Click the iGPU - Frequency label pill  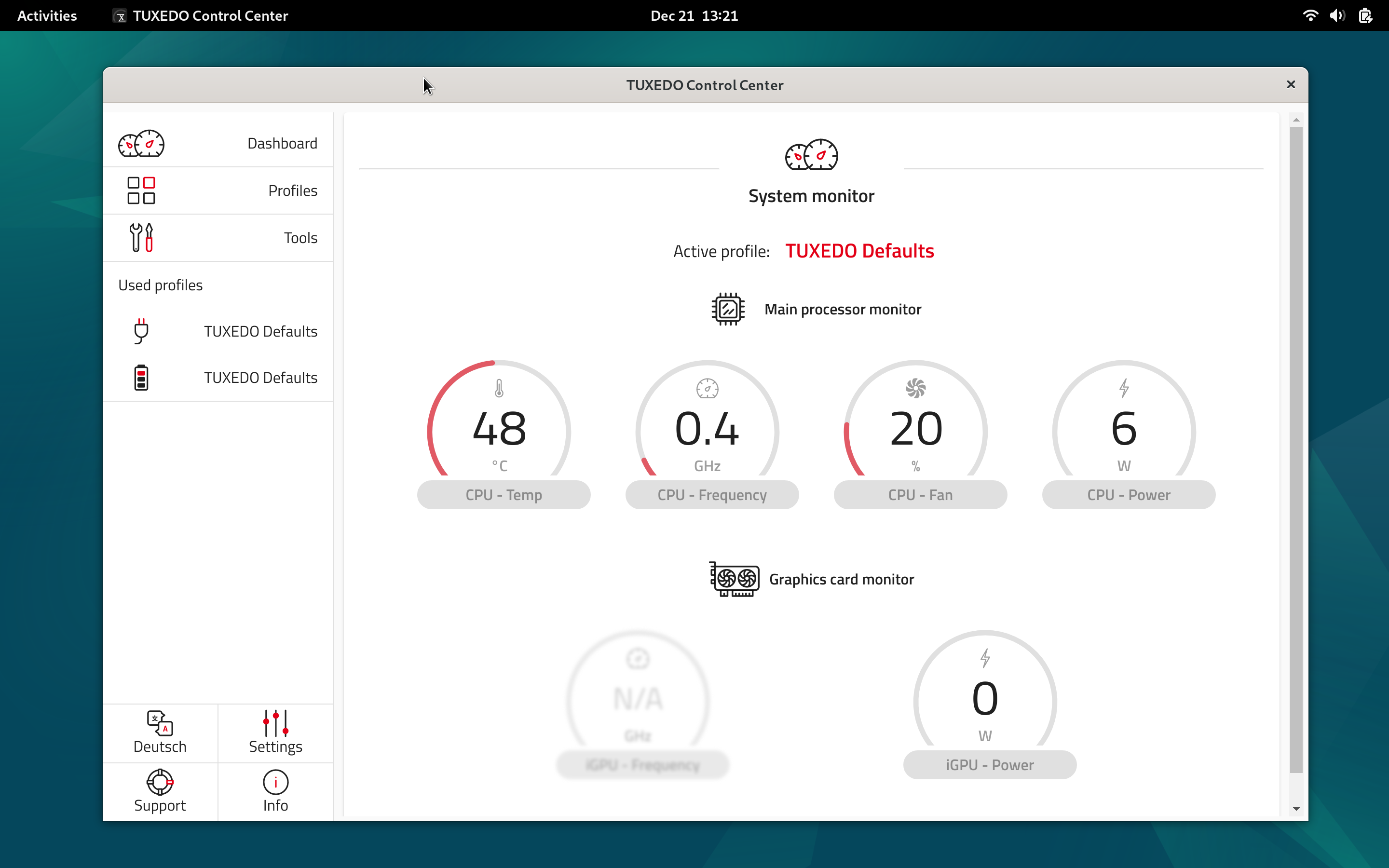(642, 765)
